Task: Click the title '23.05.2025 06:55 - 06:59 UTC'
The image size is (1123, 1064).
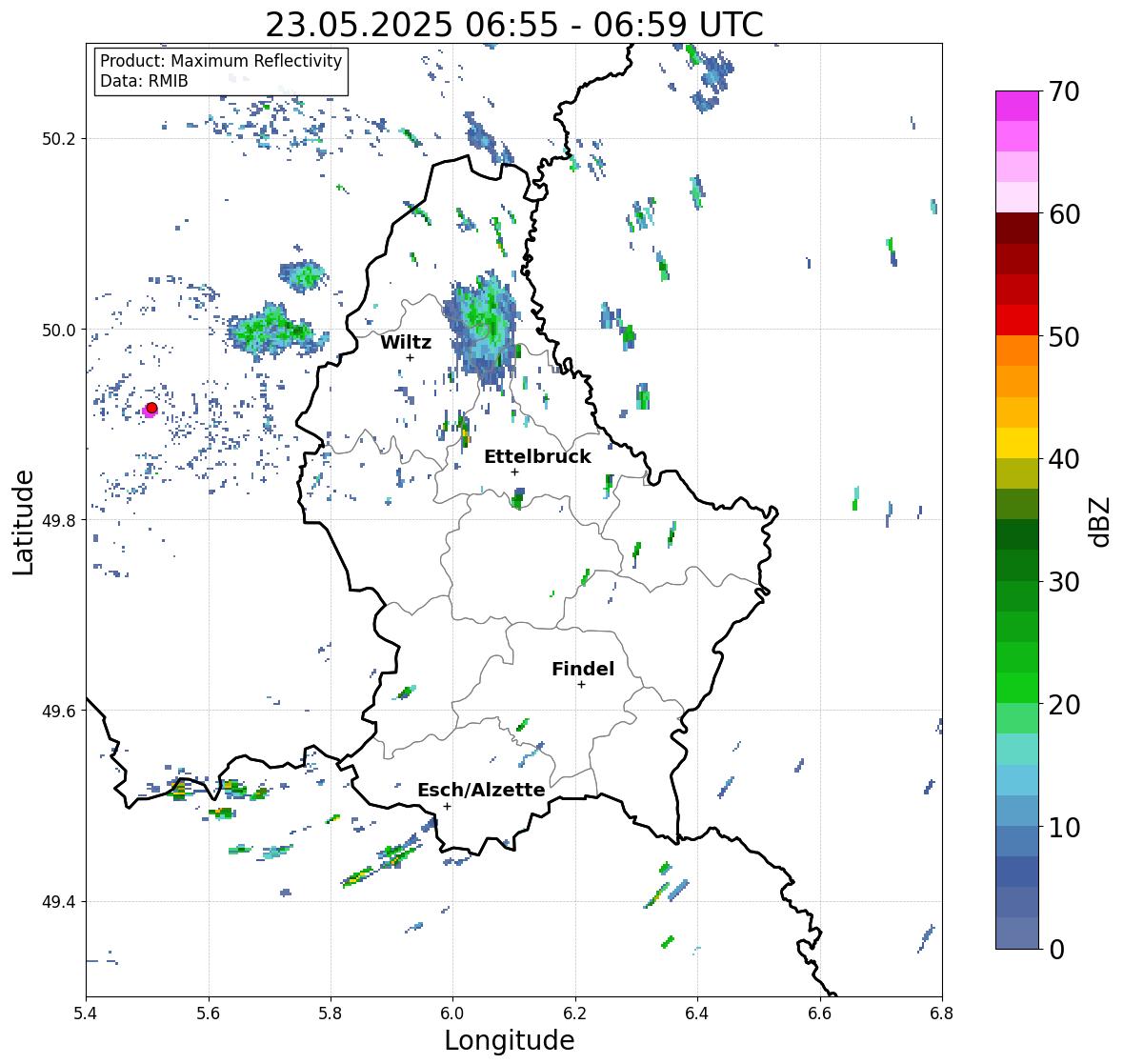Action: (x=514, y=25)
